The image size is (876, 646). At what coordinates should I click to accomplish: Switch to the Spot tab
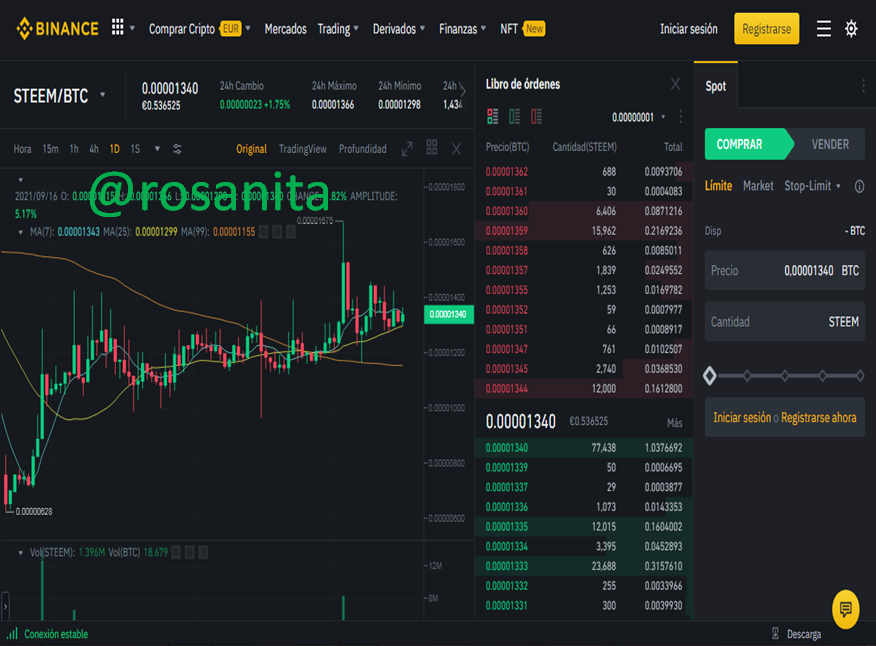(x=716, y=86)
